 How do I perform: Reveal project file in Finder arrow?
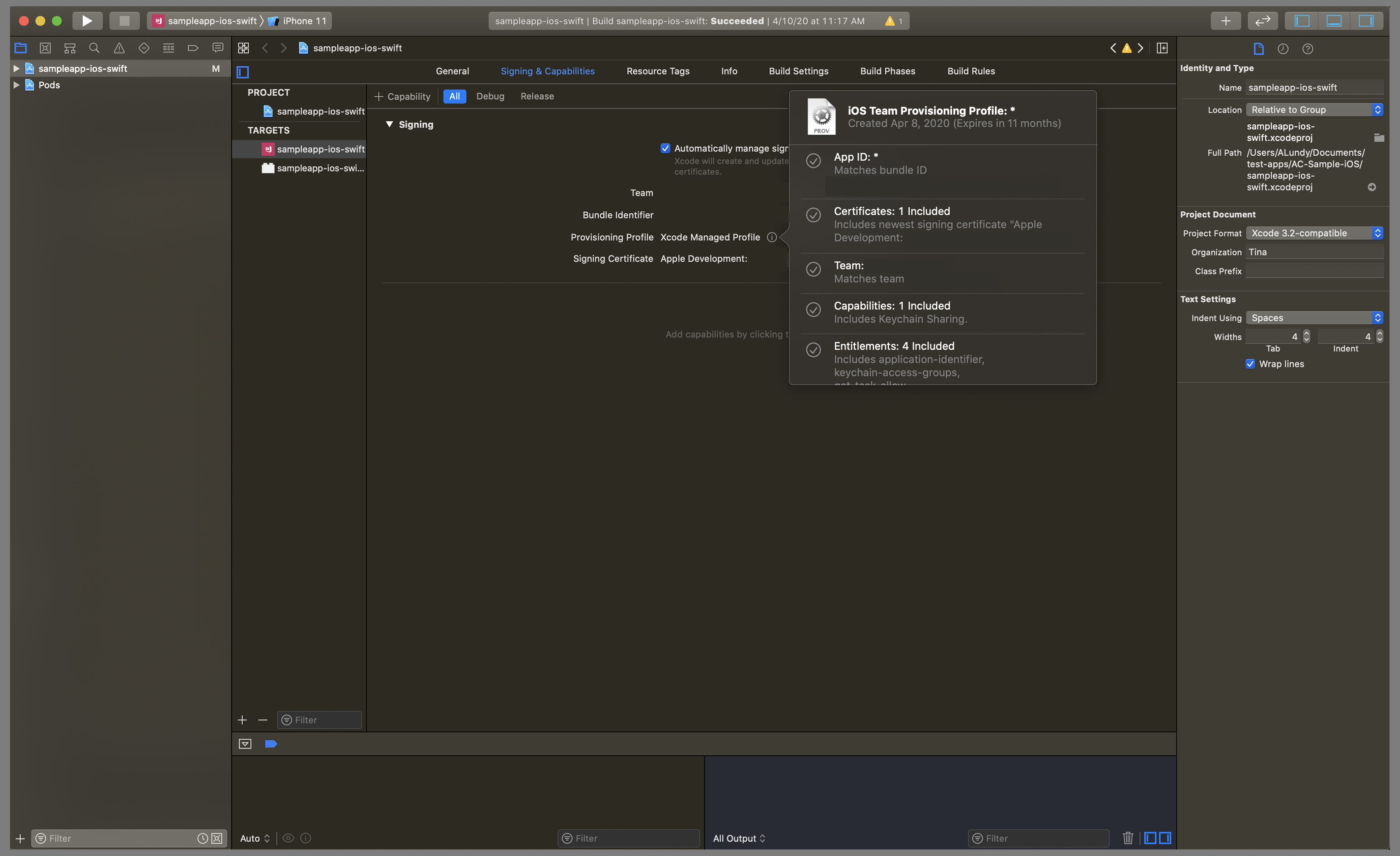1372,187
